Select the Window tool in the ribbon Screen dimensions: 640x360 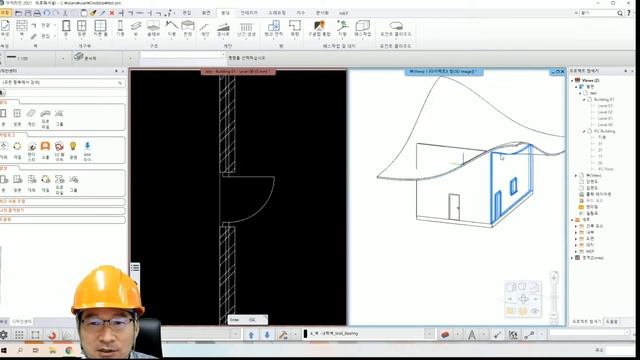click(x=82, y=29)
